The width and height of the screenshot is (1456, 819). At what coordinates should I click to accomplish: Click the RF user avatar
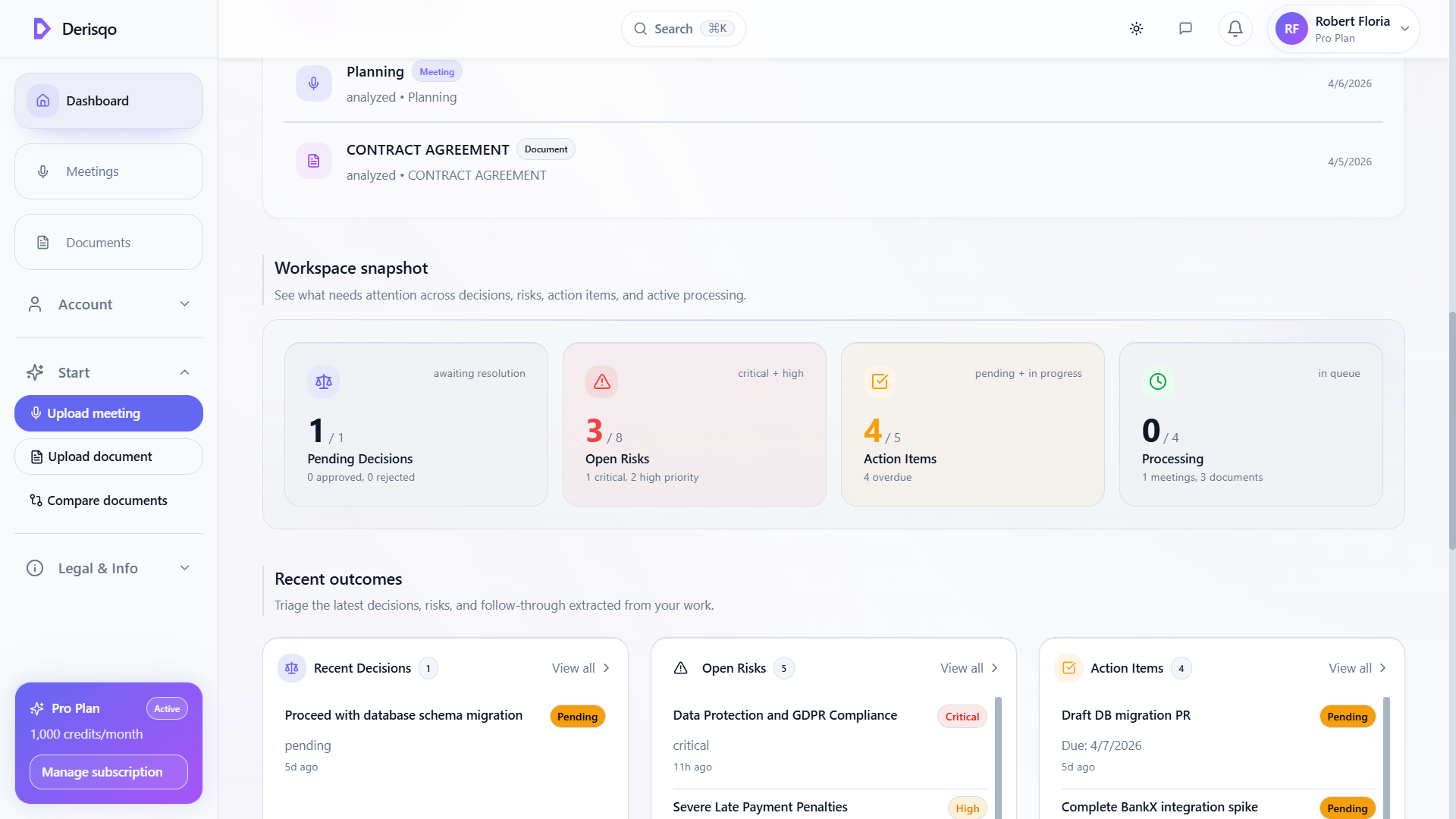pos(1291,29)
